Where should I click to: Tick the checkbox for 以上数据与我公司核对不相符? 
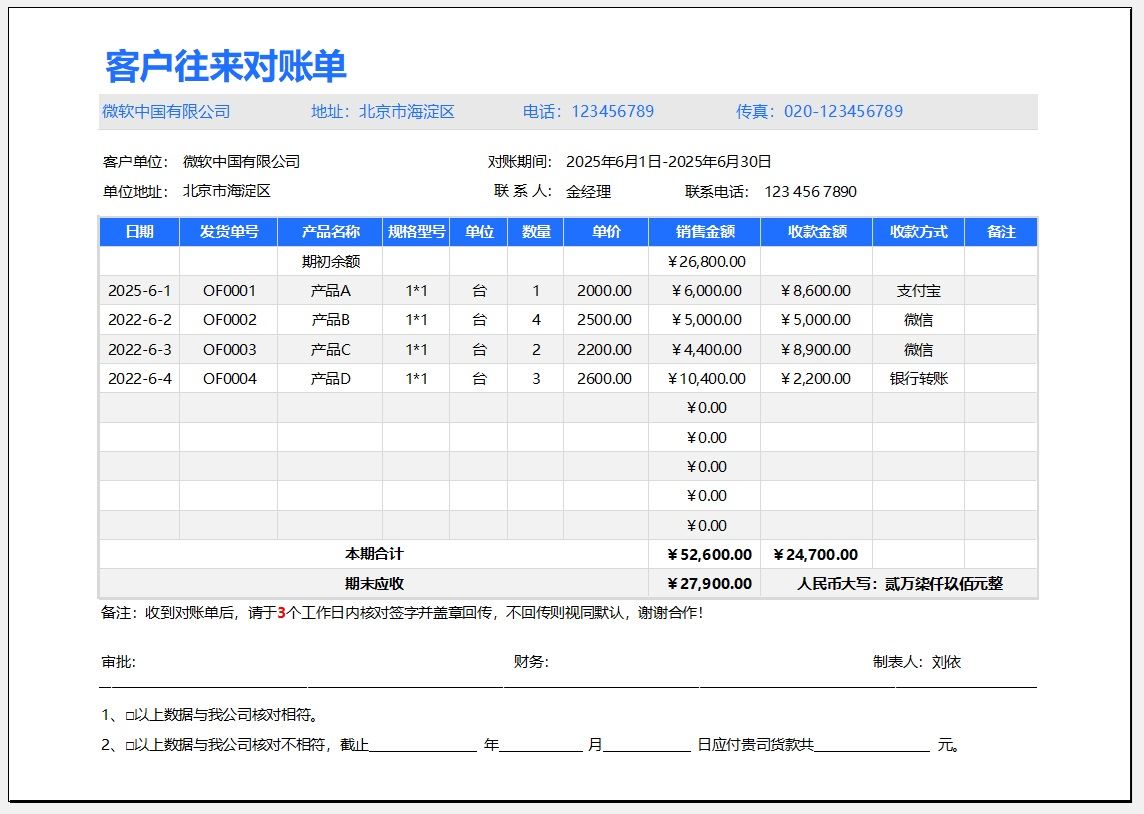tap(130, 745)
